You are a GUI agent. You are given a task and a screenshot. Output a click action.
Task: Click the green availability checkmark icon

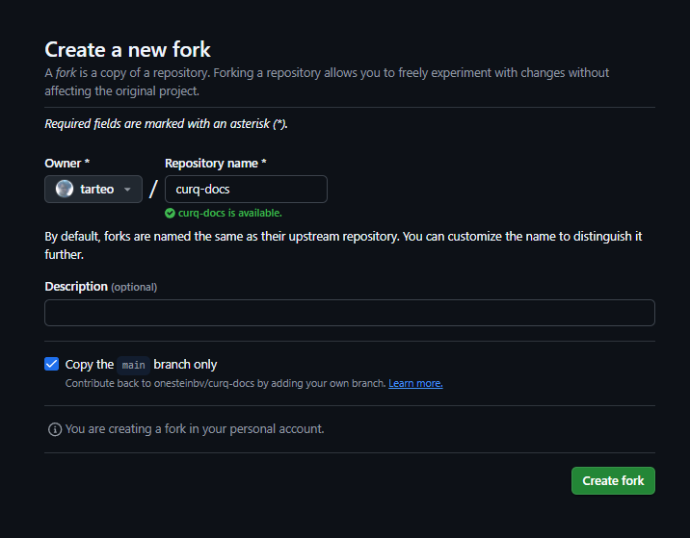coord(170,213)
